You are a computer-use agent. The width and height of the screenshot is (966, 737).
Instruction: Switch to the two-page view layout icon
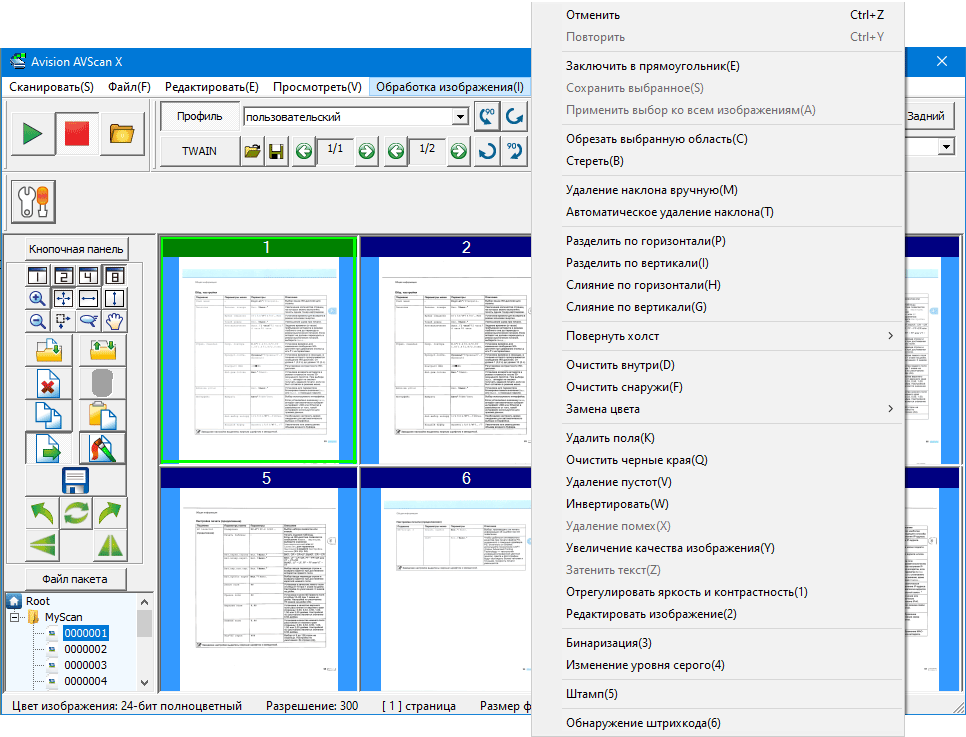63,276
